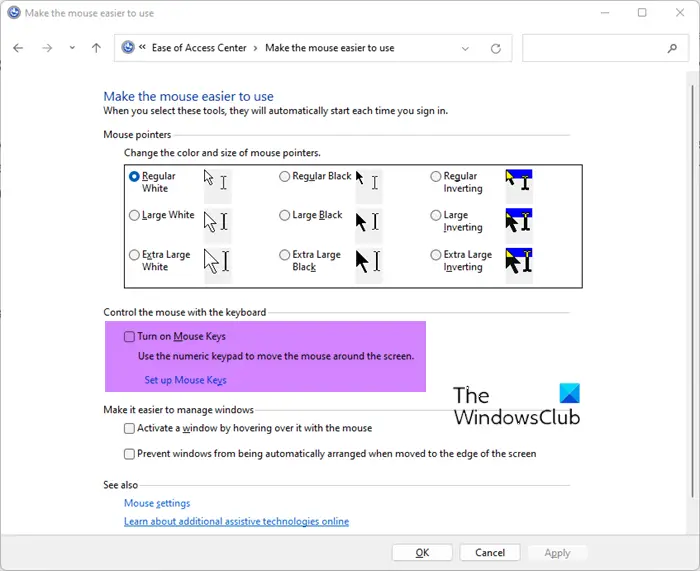The width and height of the screenshot is (700, 571).
Task: Click the window title bar app icon
Action: click(x=14, y=13)
